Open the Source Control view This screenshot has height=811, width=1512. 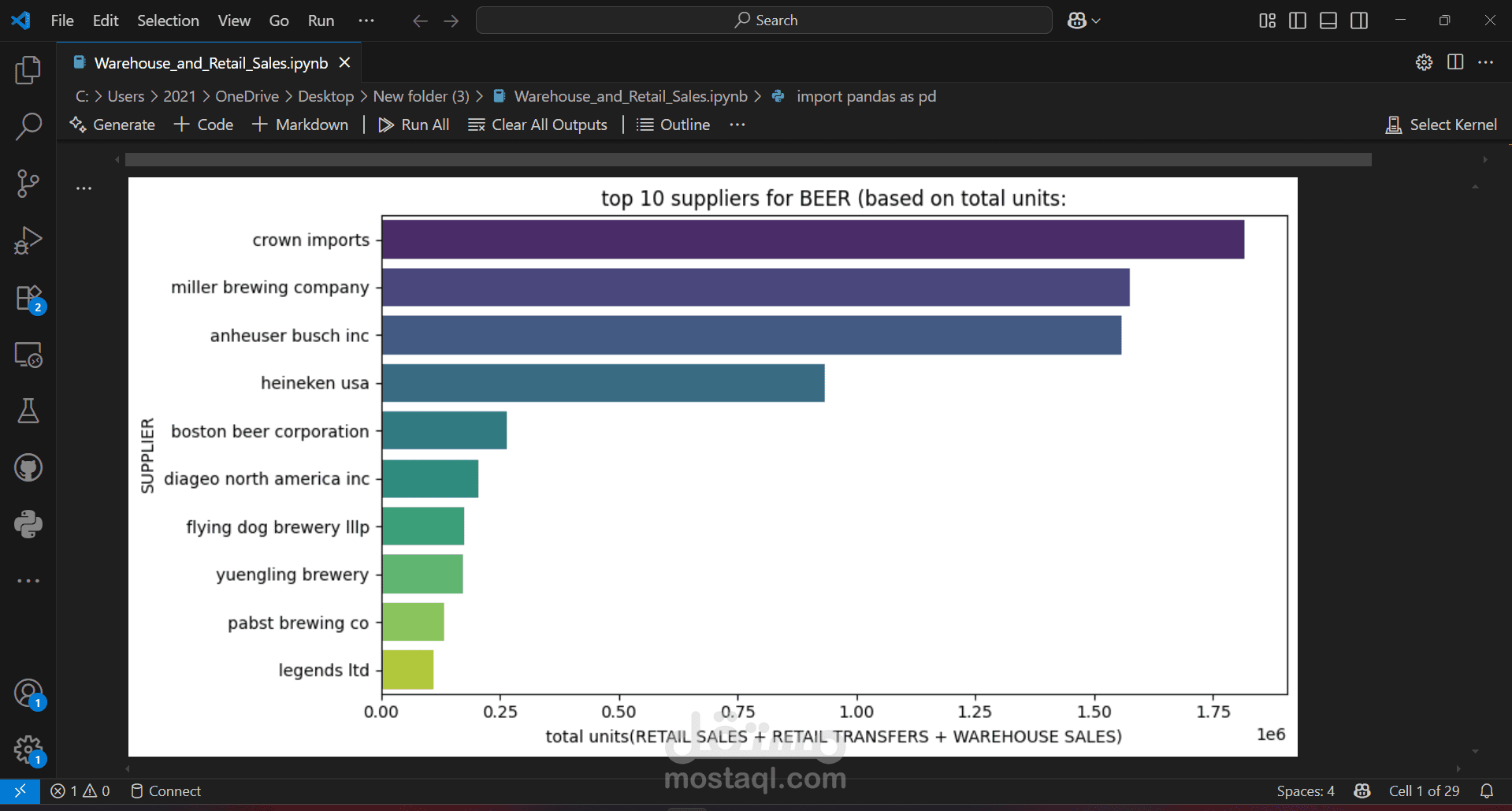point(28,183)
